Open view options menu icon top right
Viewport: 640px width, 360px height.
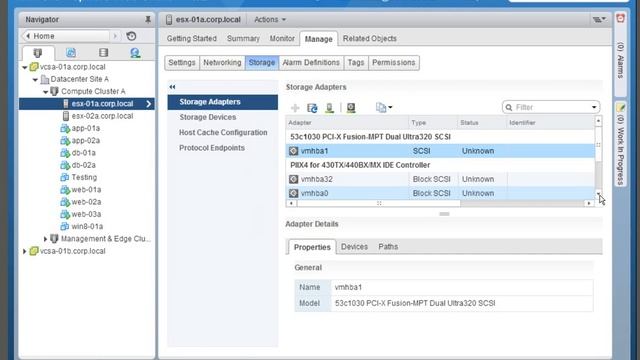[599, 19]
